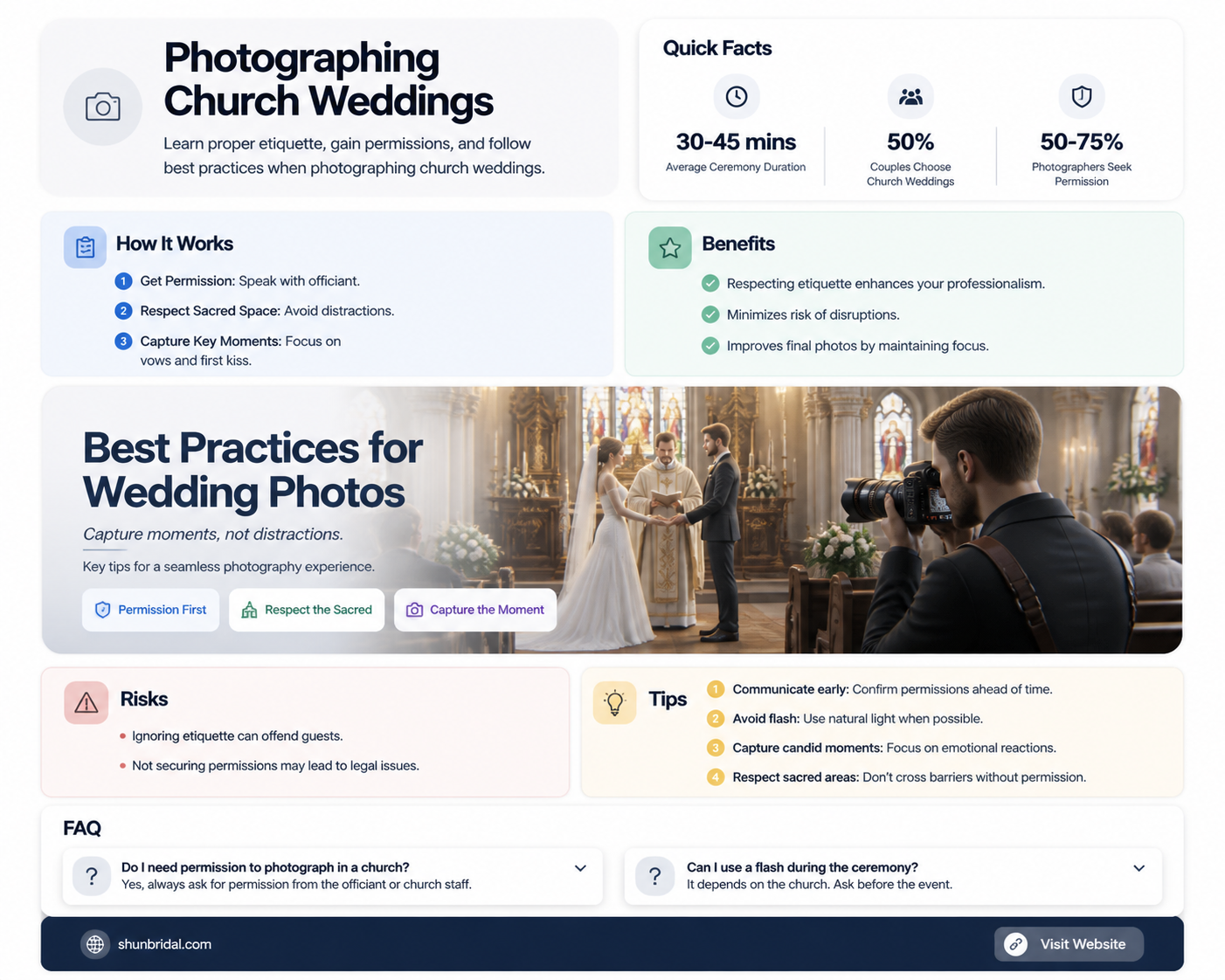
Task: Click the warning triangle icon next to Risks
Action: [x=86, y=702]
